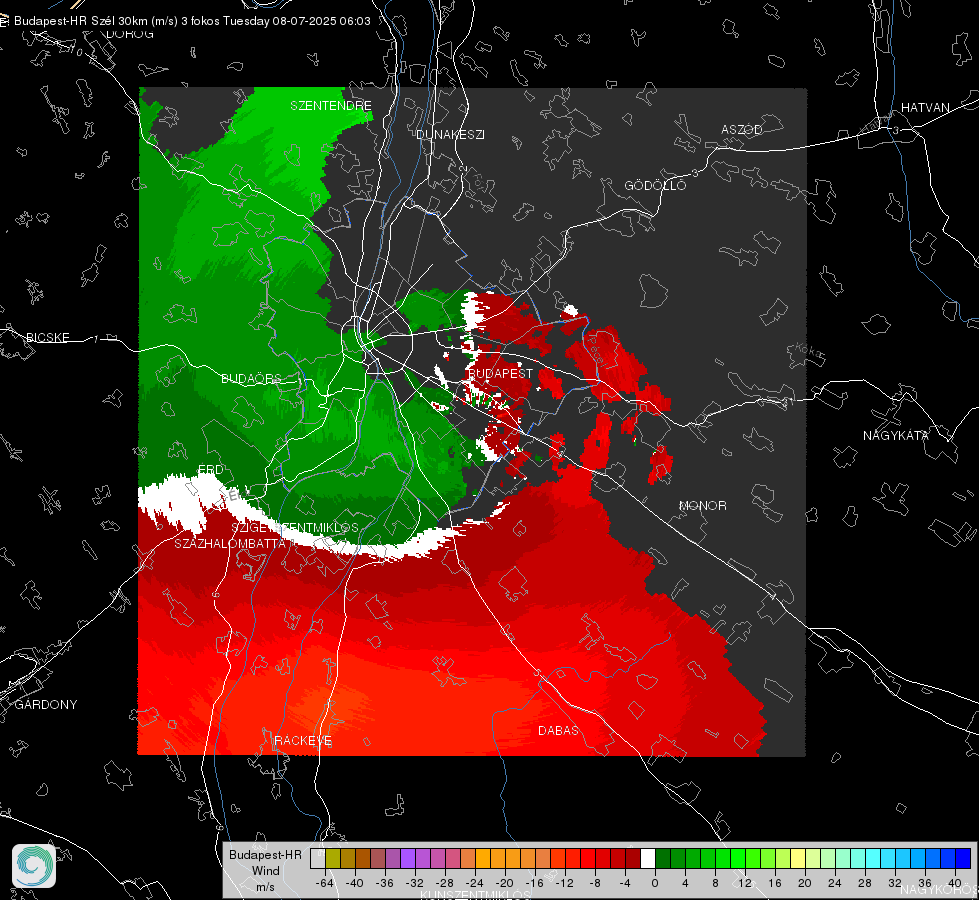Click the -36 legend scale value

(385, 883)
